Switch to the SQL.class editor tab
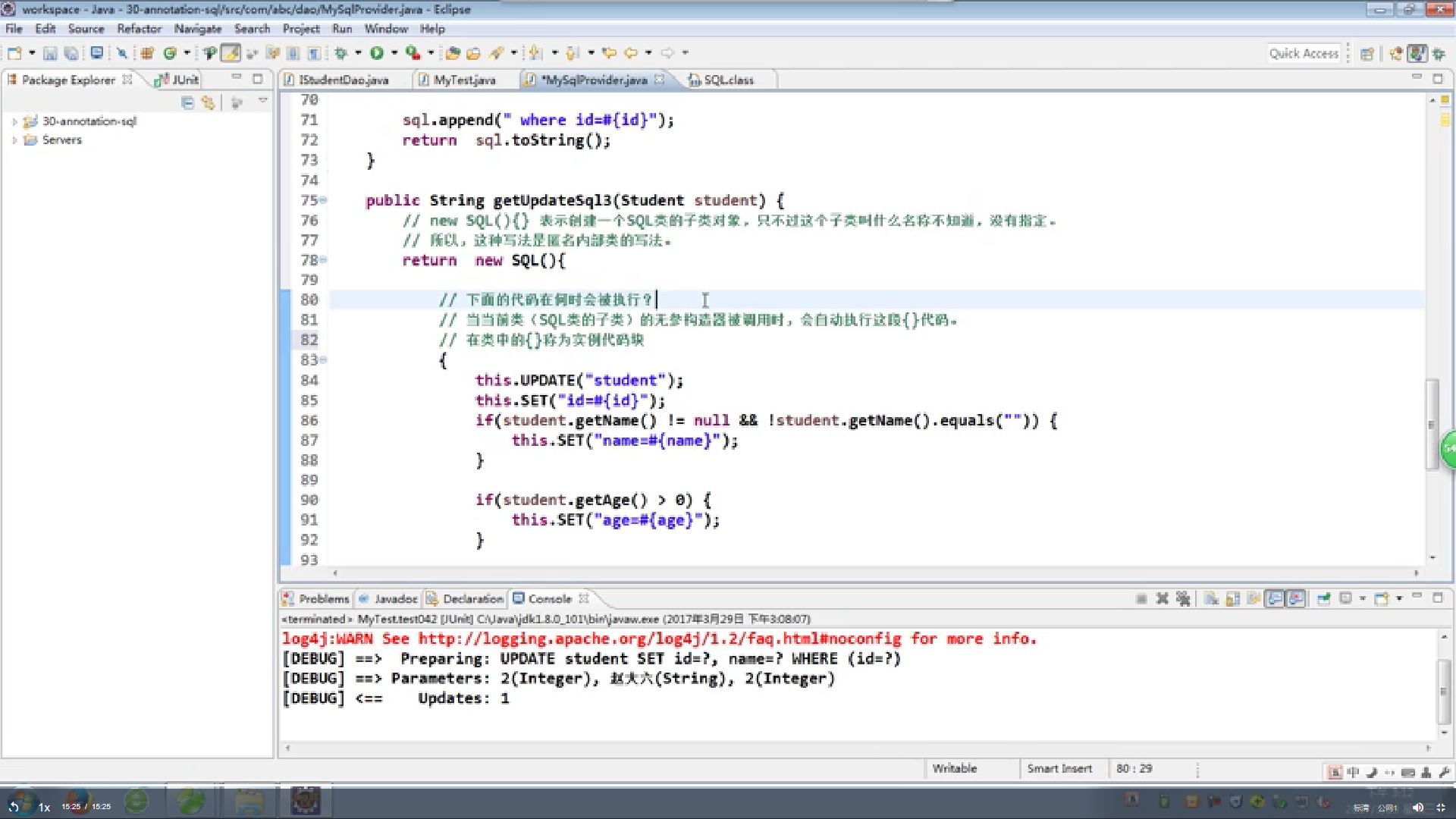This screenshot has width=1456, height=819. (728, 80)
